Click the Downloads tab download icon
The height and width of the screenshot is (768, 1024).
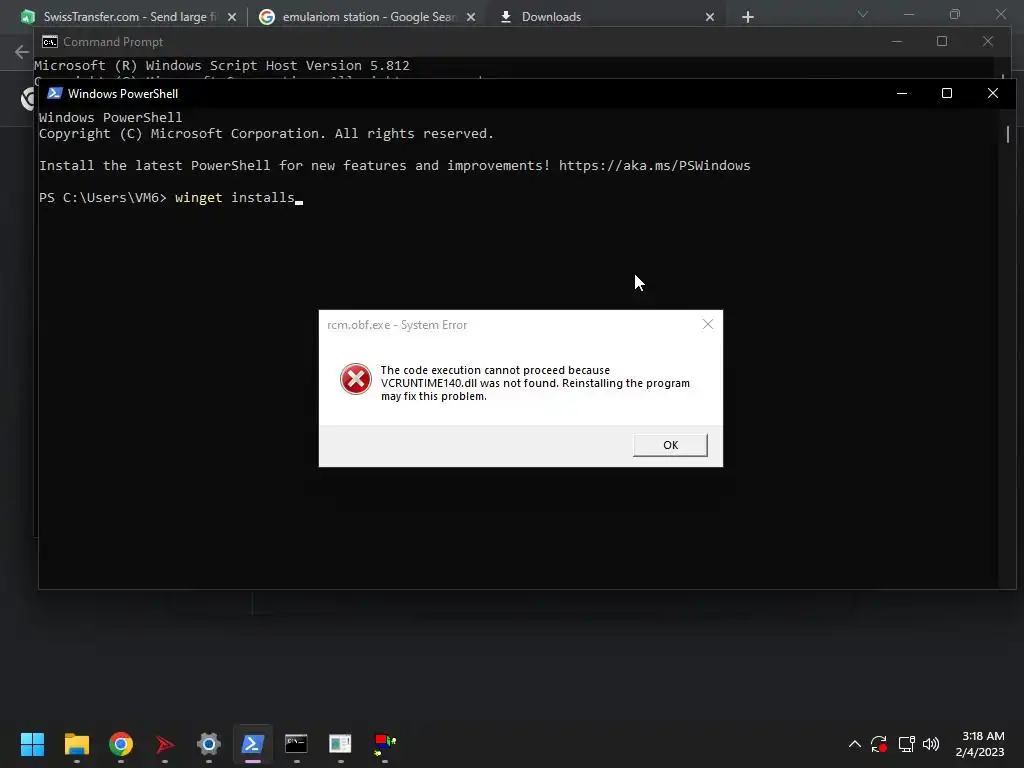(505, 16)
